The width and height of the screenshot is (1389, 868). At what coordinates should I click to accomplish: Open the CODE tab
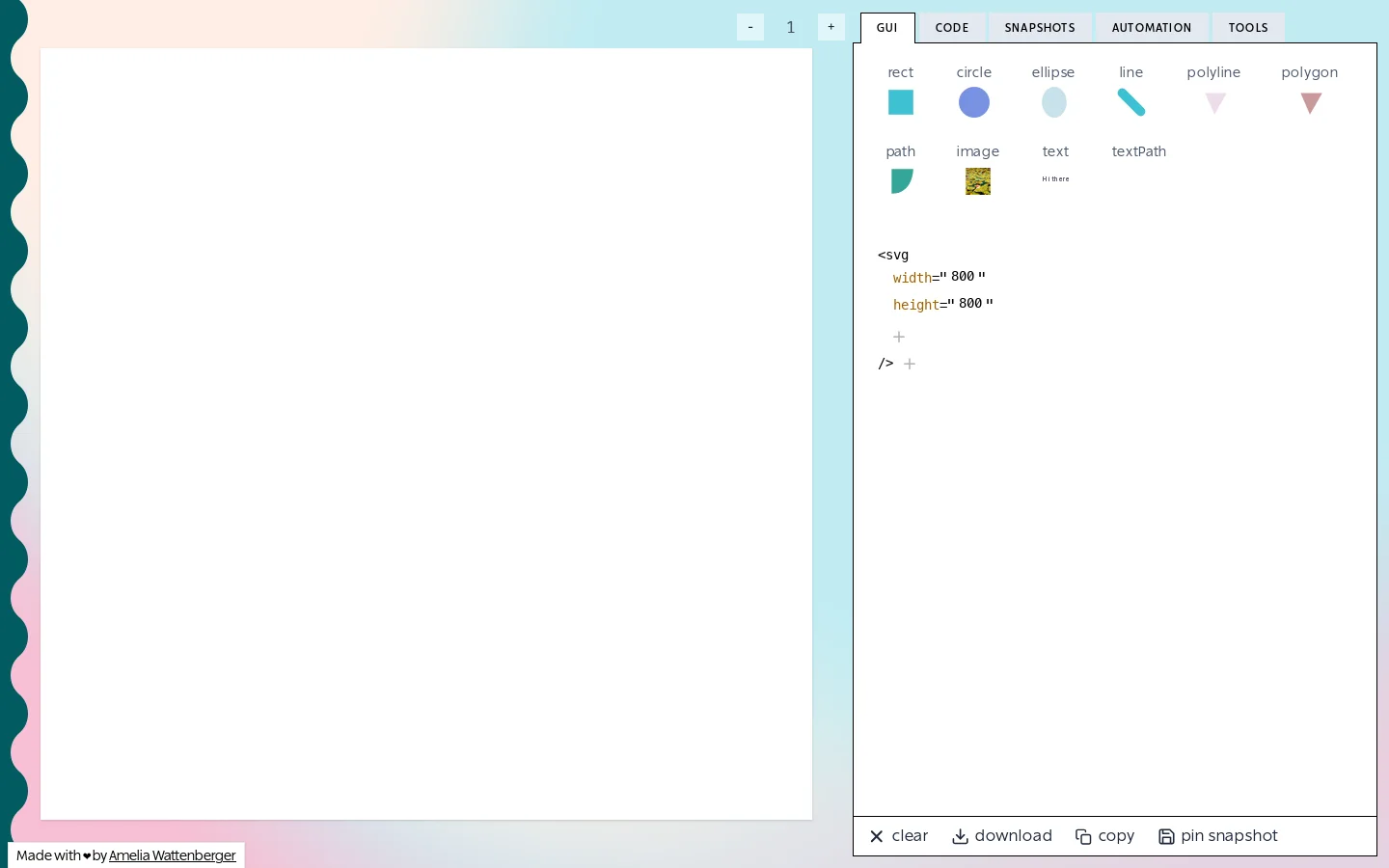coord(952,28)
